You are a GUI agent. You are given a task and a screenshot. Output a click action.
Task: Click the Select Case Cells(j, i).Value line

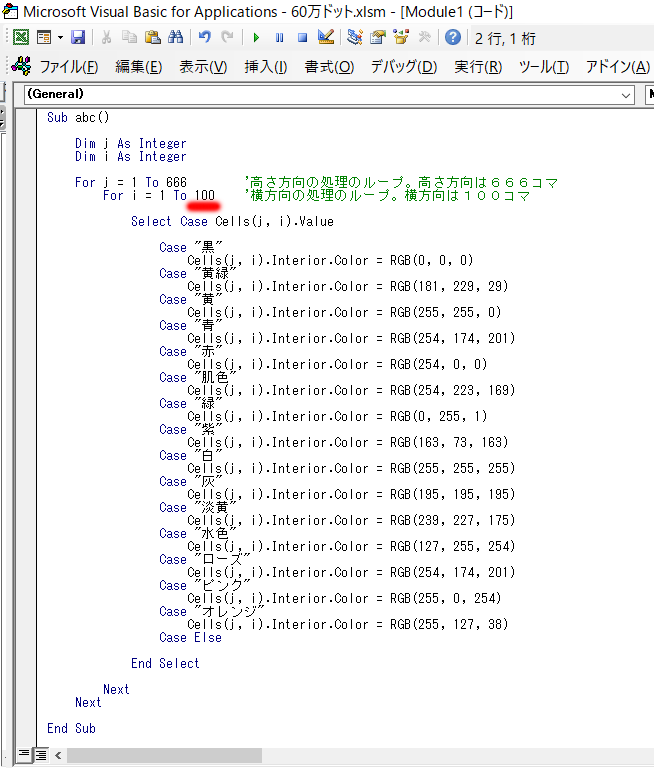tap(232, 222)
